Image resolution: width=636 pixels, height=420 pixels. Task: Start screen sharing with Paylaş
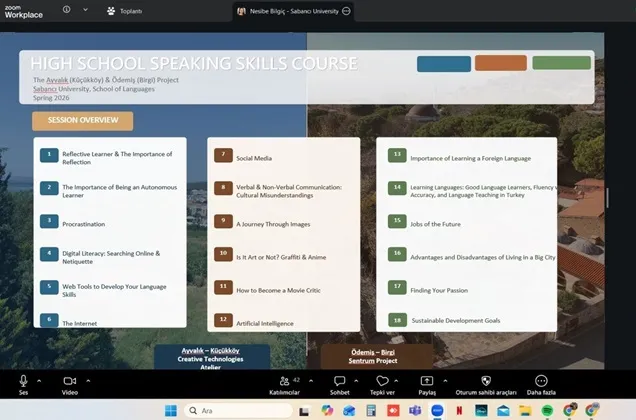(x=427, y=381)
